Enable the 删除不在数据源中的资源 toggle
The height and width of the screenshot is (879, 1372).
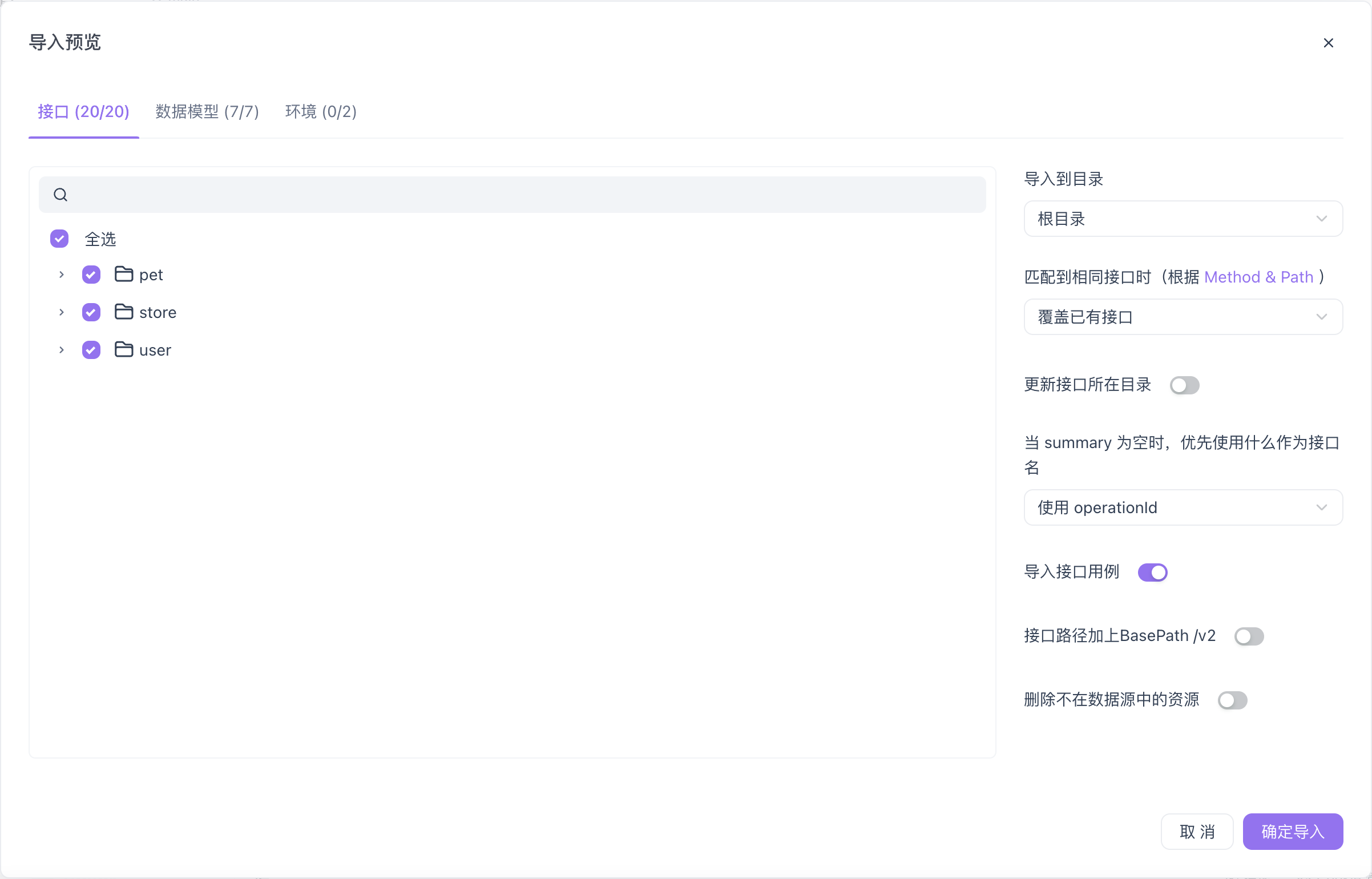(1233, 700)
